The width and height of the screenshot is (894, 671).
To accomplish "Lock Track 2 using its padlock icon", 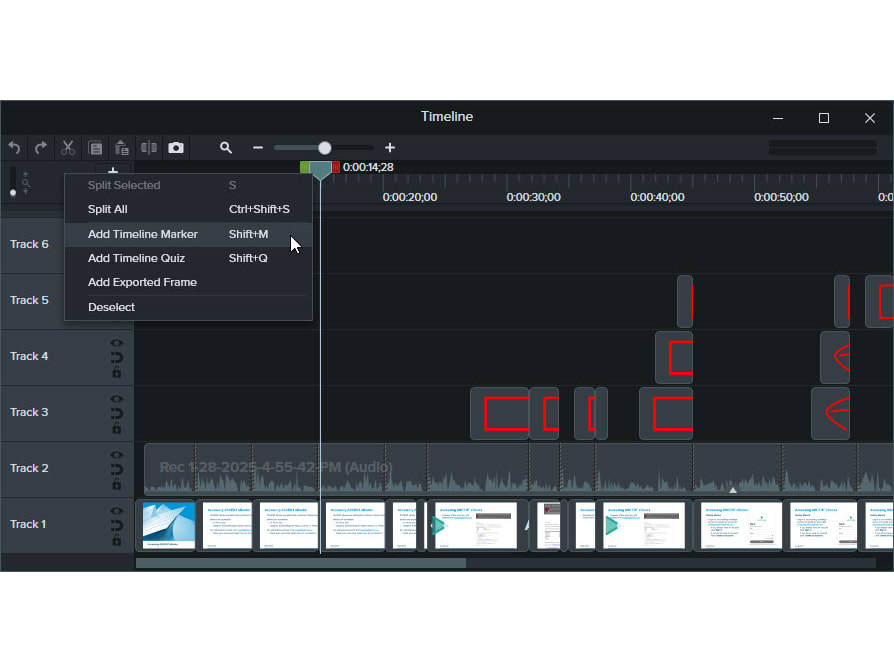I will click(116, 484).
